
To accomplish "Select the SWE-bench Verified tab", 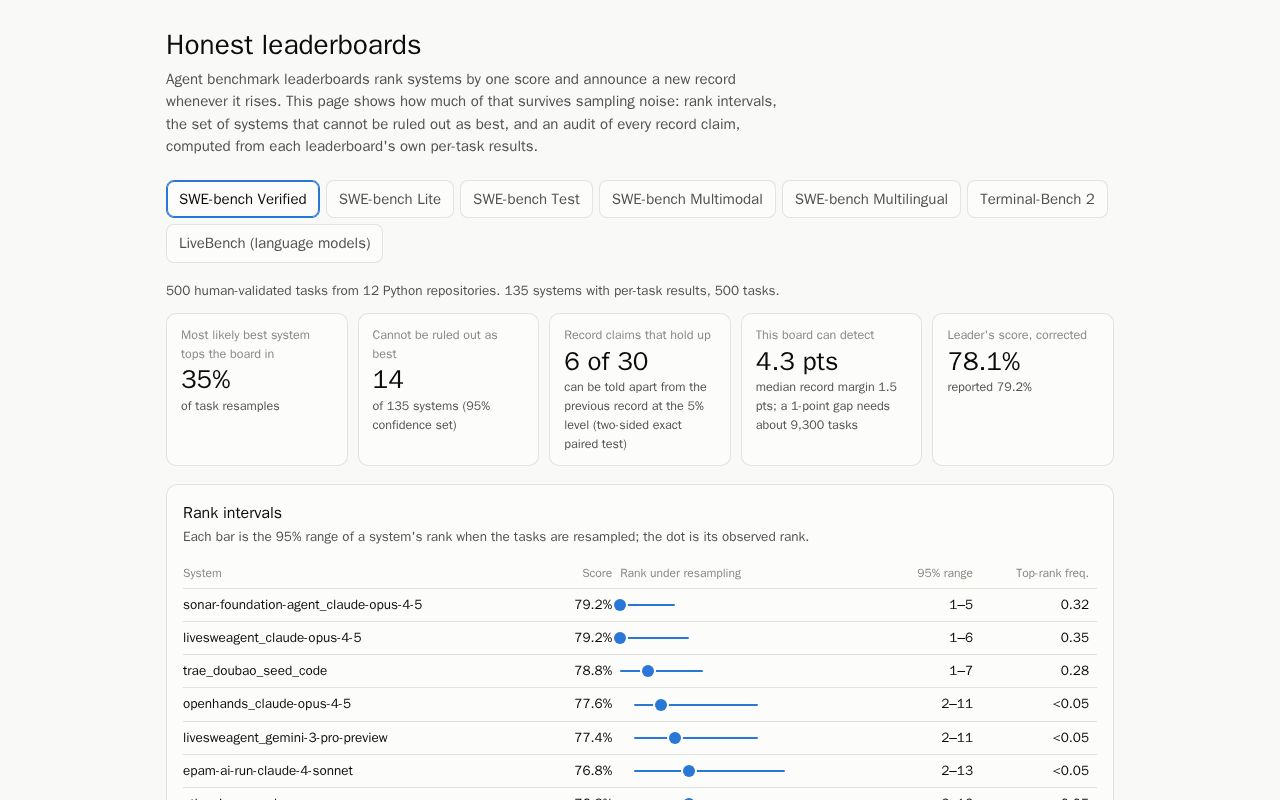I will [243, 199].
